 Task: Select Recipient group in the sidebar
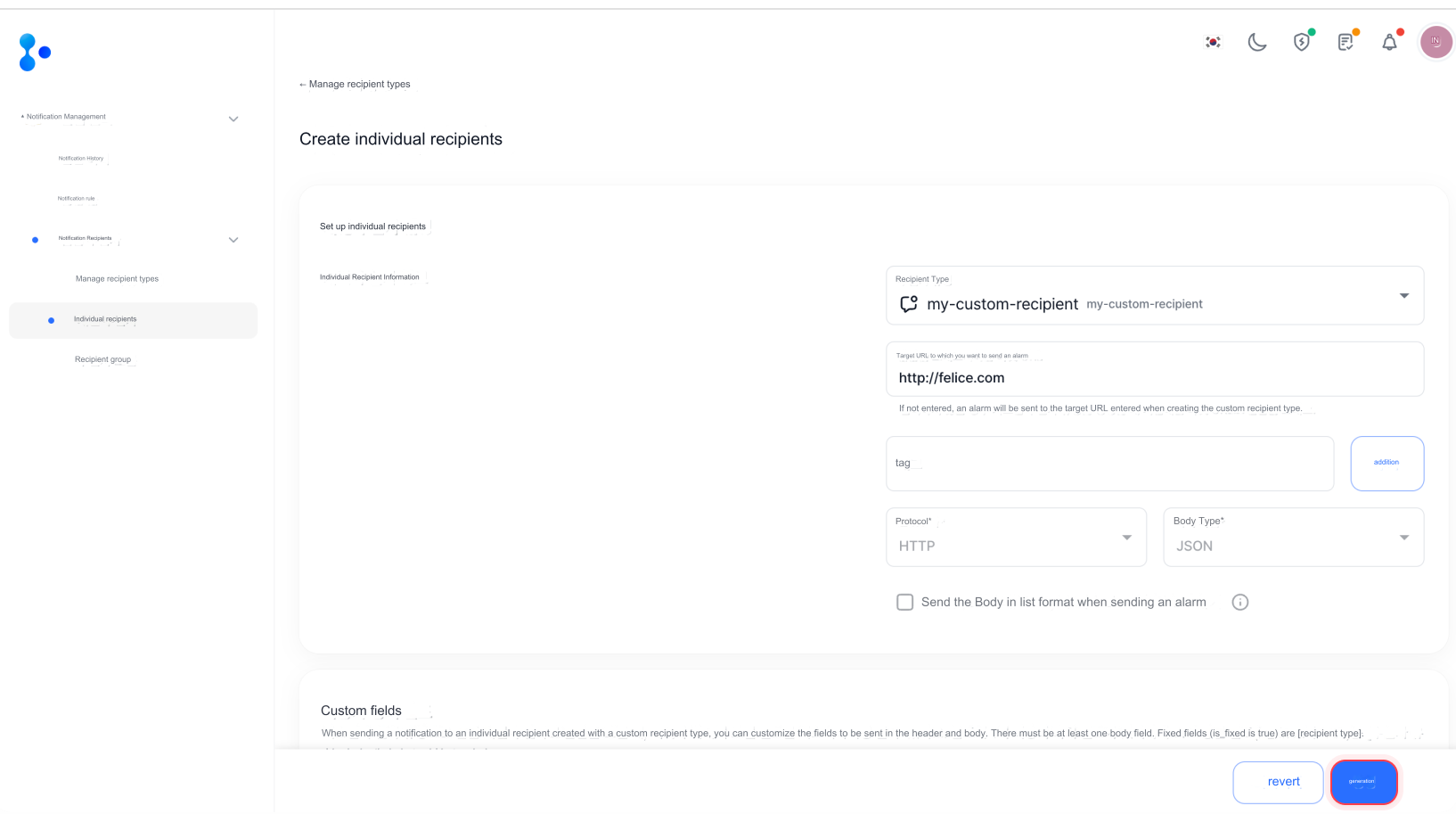[x=103, y=359]
